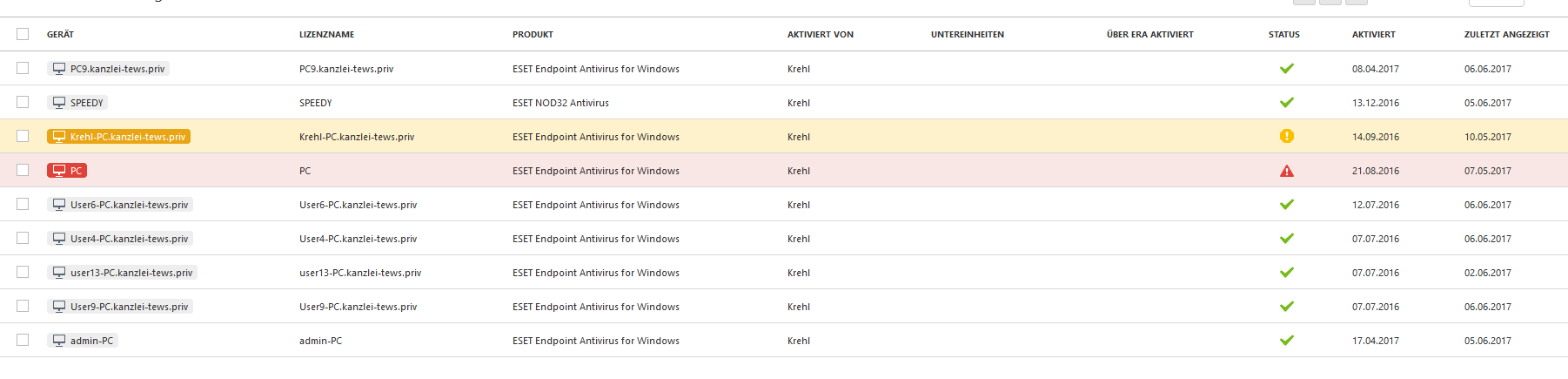Screen dimensions: 1568x379
Task: Click the red computer icon for PC device
Action: [59, 171]
